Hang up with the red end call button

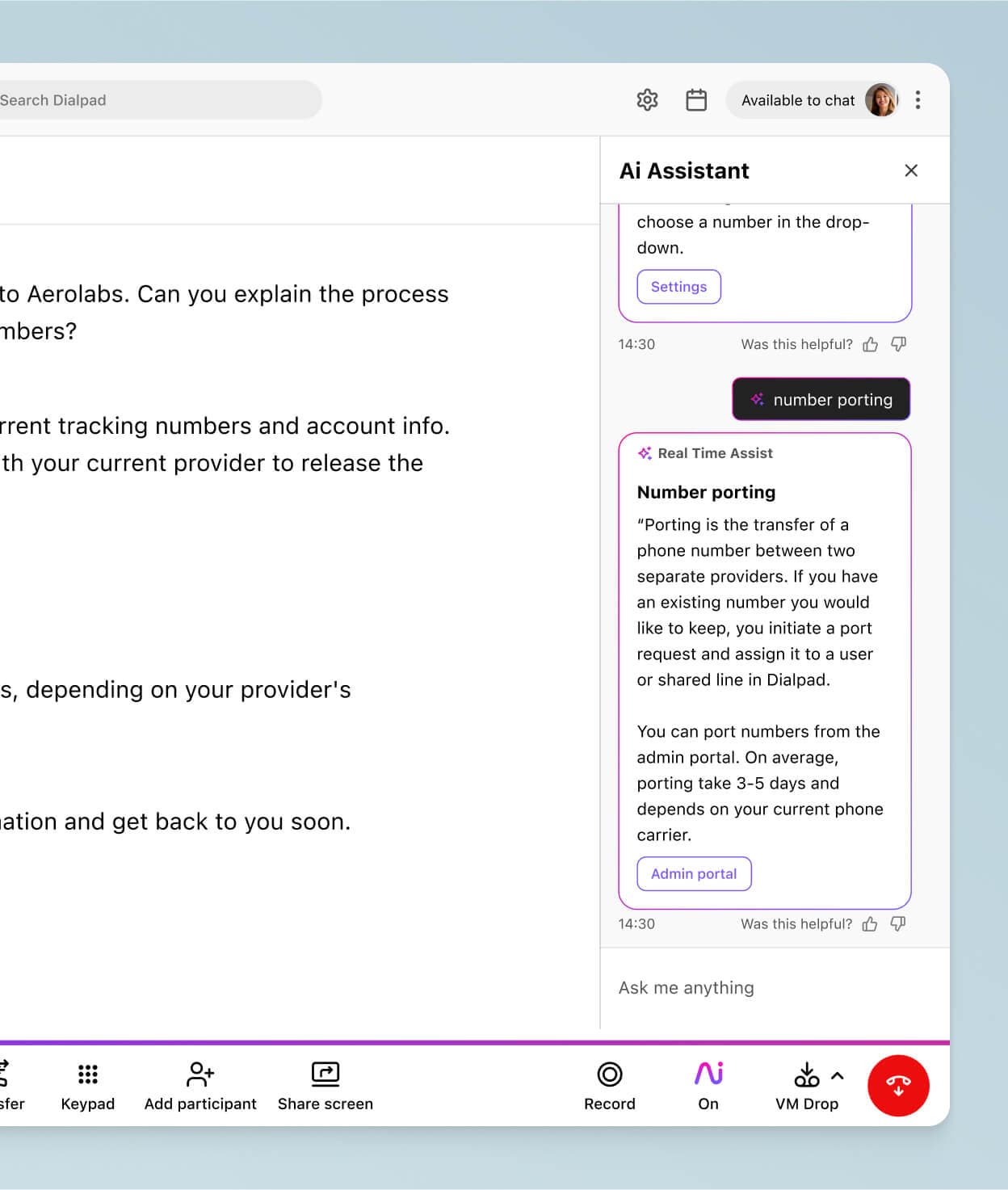(898, 1085)
